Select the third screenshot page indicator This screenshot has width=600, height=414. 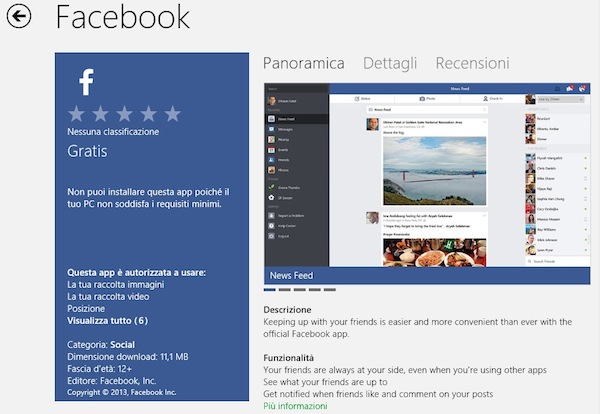pos(300,290)
